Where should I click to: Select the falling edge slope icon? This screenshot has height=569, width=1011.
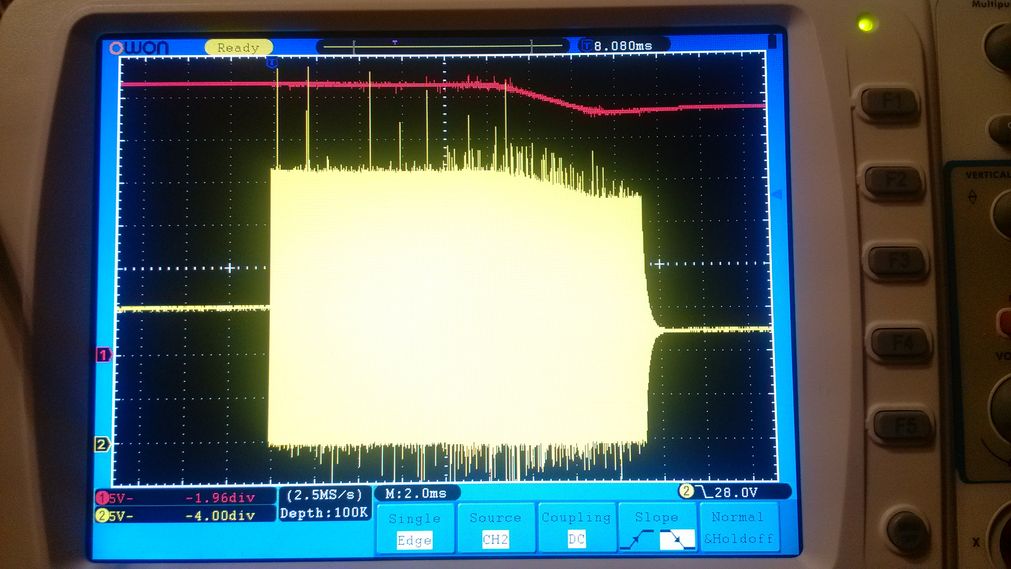coord(680,540)
